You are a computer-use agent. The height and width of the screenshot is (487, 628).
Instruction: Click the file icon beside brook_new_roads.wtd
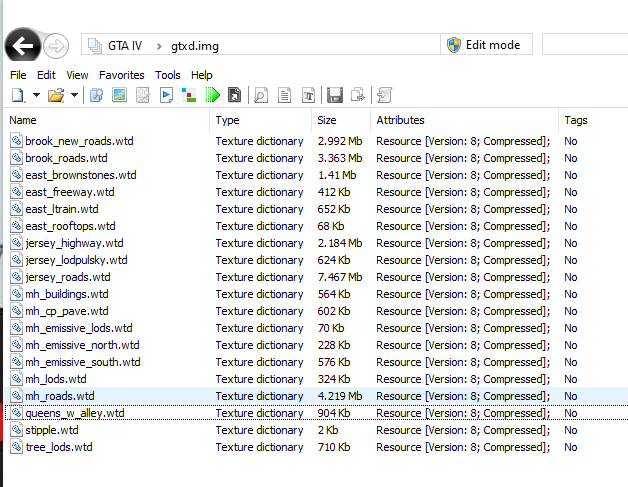click(x=16, y=141)
